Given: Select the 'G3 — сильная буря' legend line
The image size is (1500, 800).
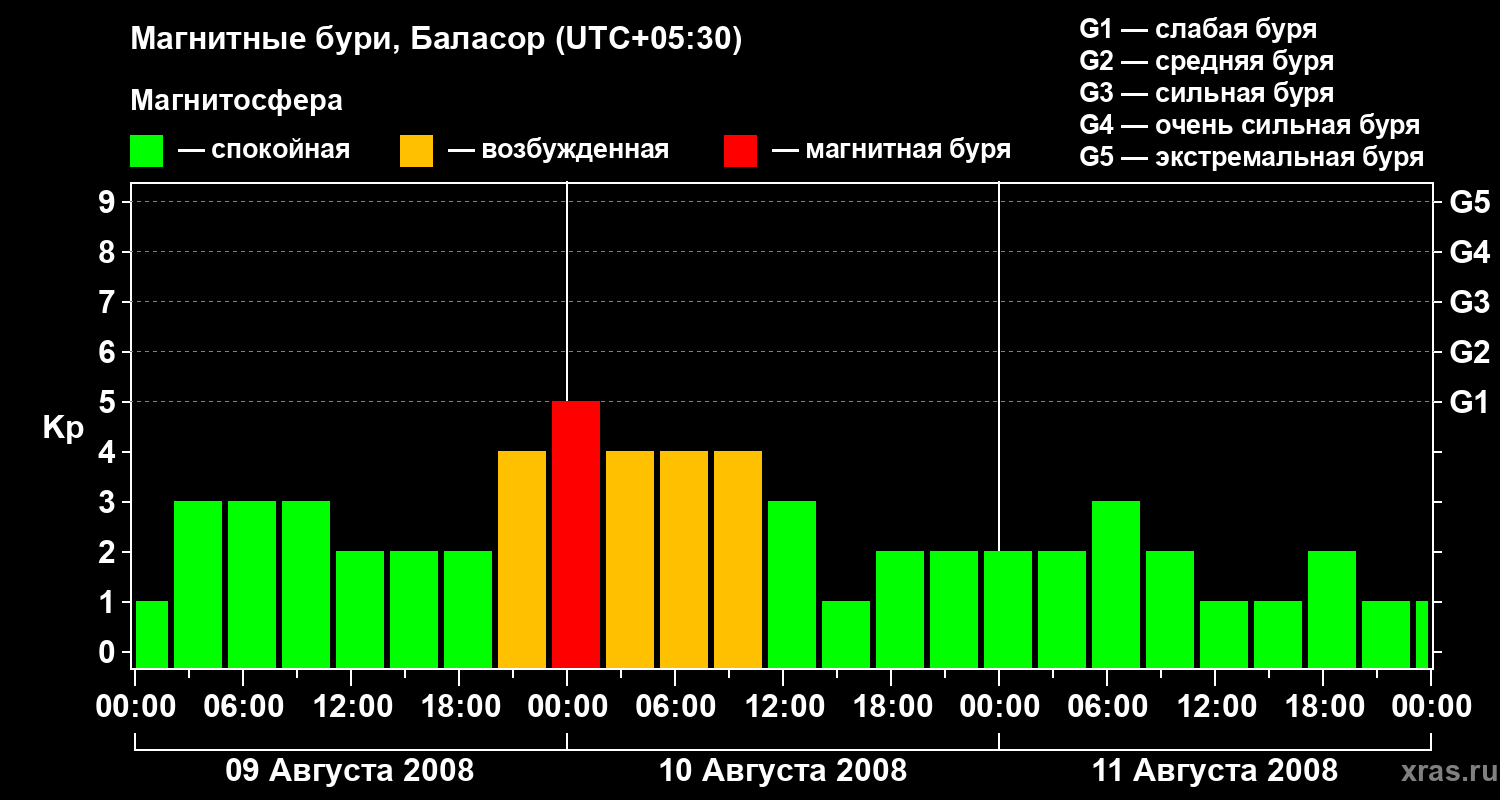Looking at the screenshot, I should coord(1207,93).
